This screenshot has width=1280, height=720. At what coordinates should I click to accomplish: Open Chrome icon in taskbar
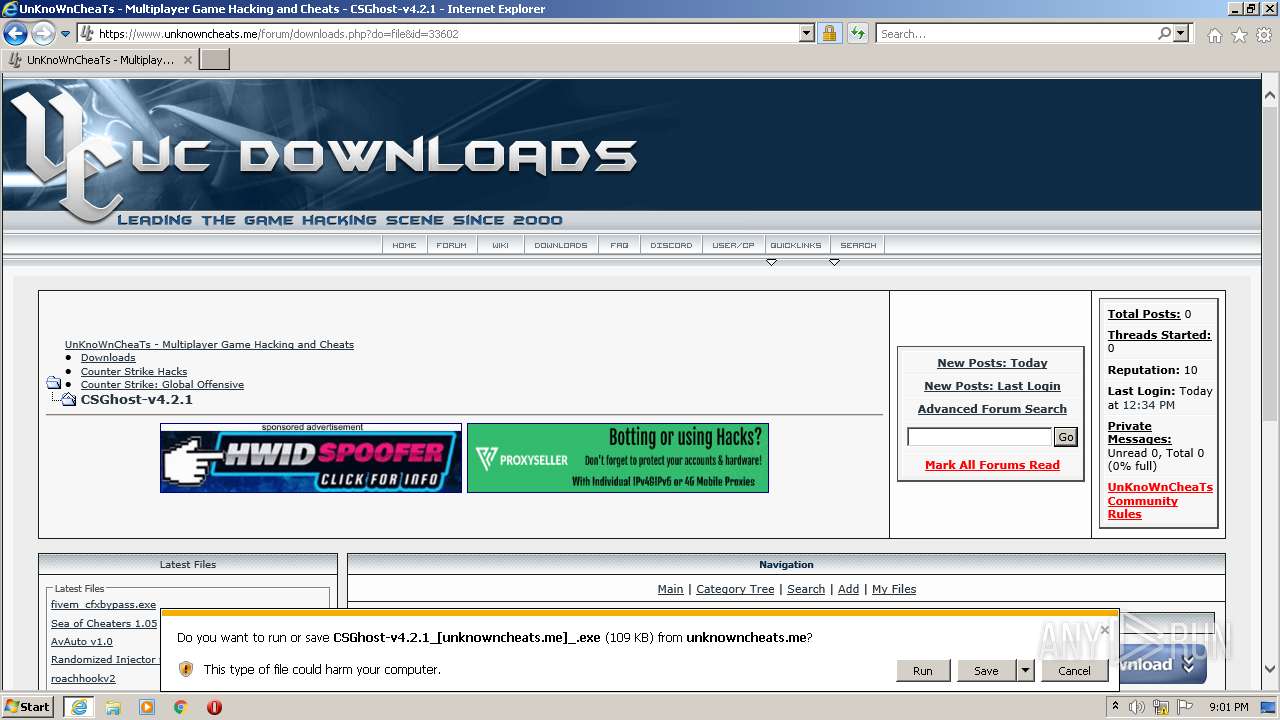[180, 707]
